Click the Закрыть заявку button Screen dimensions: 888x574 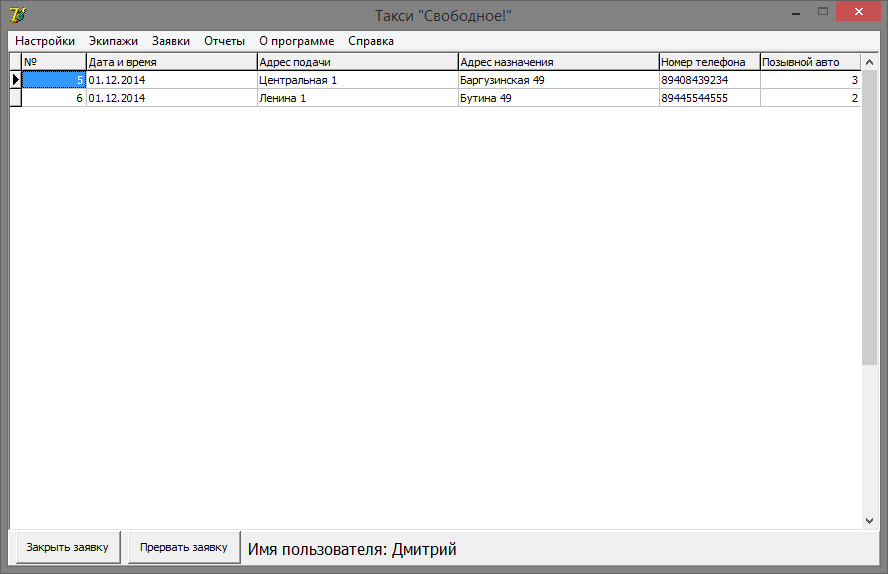click(68, 547)
